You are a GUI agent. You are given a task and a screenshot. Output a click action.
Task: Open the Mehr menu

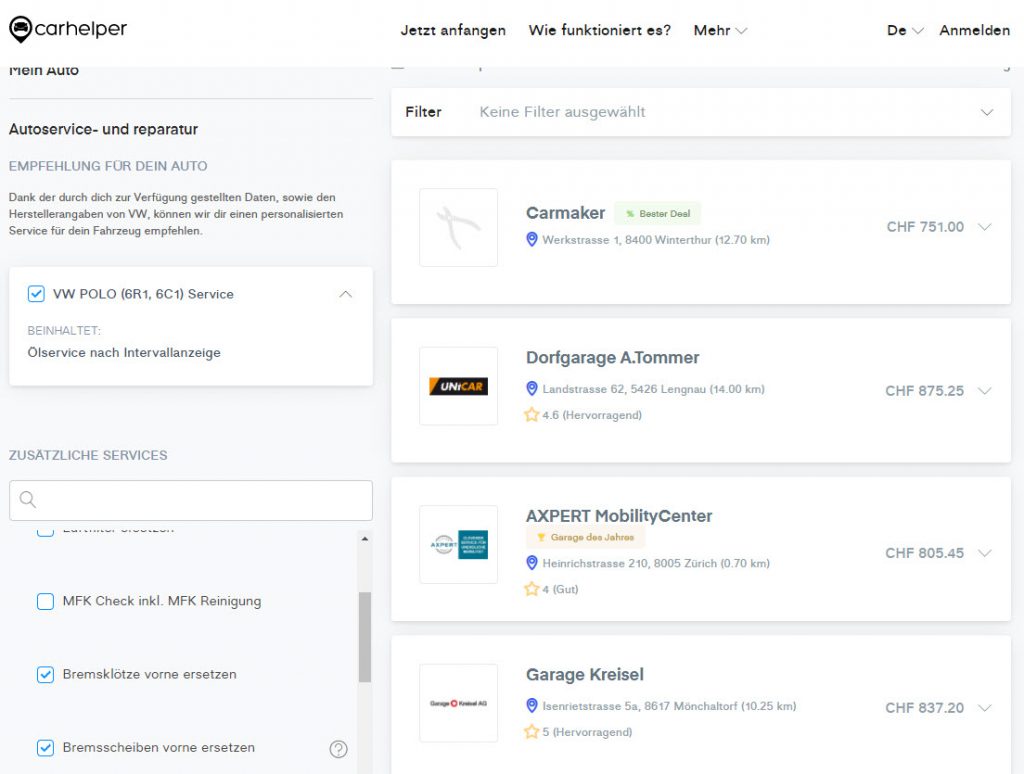pos(720,30)
